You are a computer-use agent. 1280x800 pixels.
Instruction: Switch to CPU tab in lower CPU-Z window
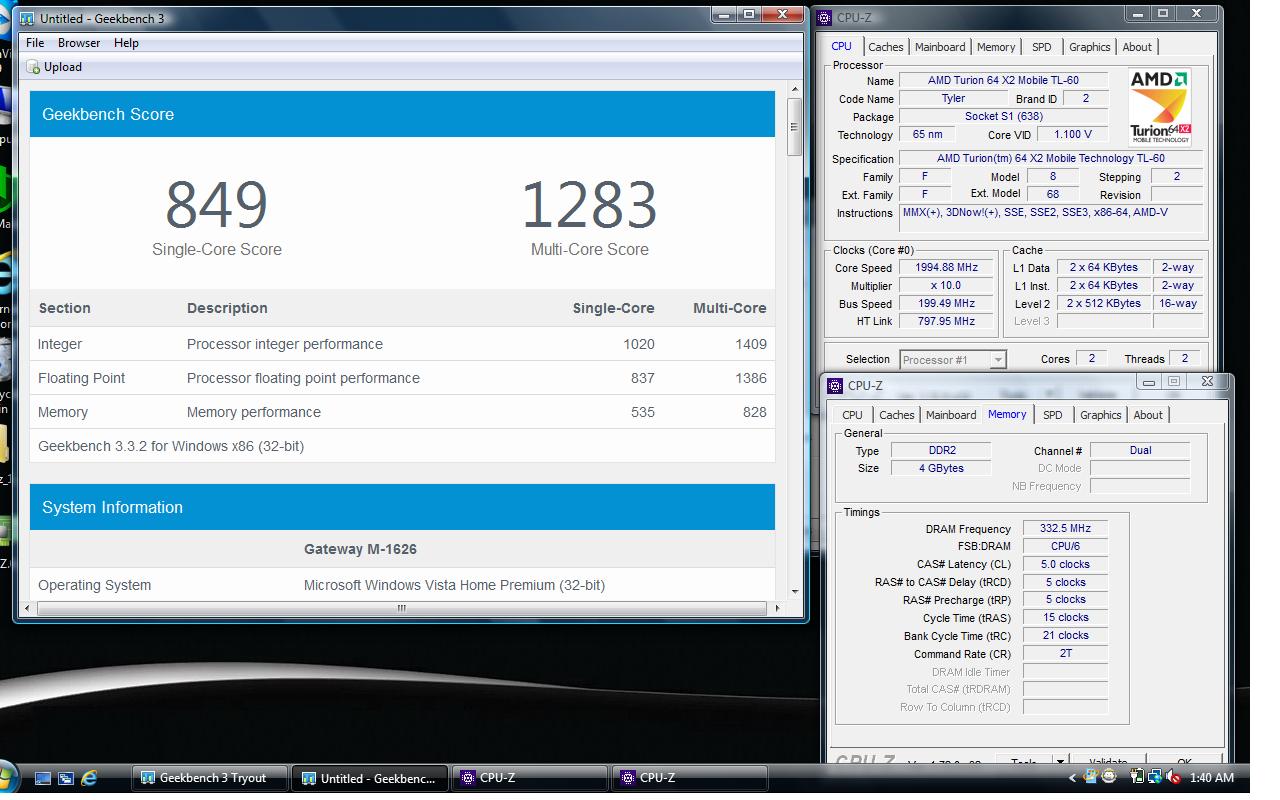coord(852,415)
